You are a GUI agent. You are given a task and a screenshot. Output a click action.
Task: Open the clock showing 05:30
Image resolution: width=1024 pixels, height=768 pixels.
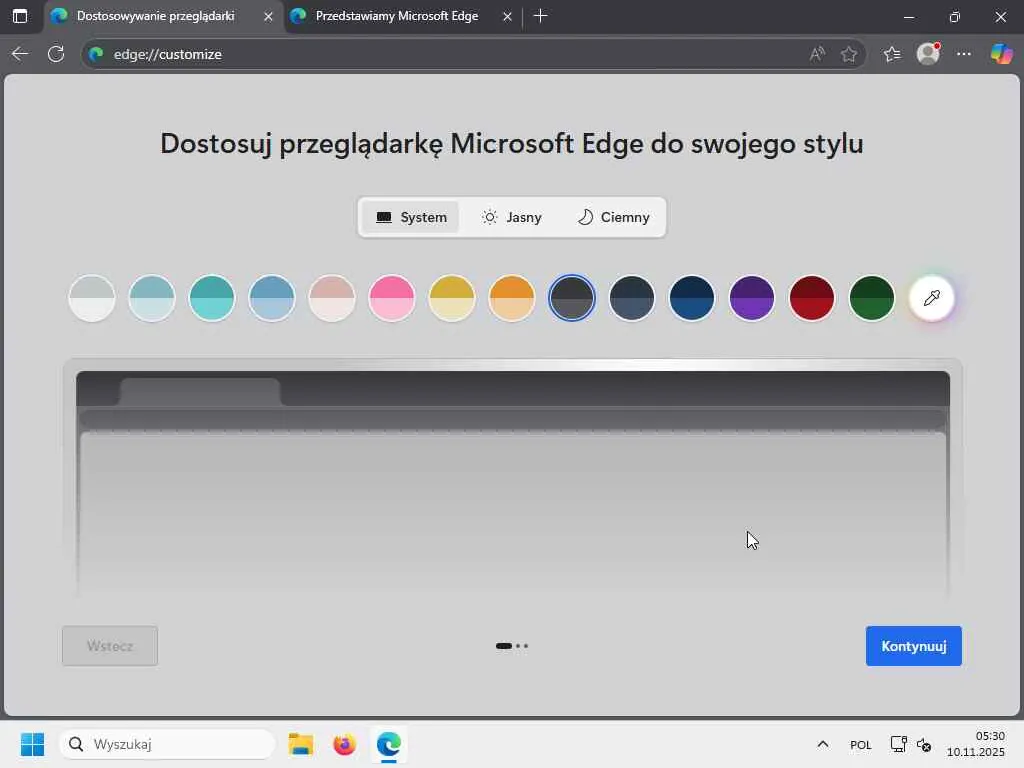click(x=976, y=744)
